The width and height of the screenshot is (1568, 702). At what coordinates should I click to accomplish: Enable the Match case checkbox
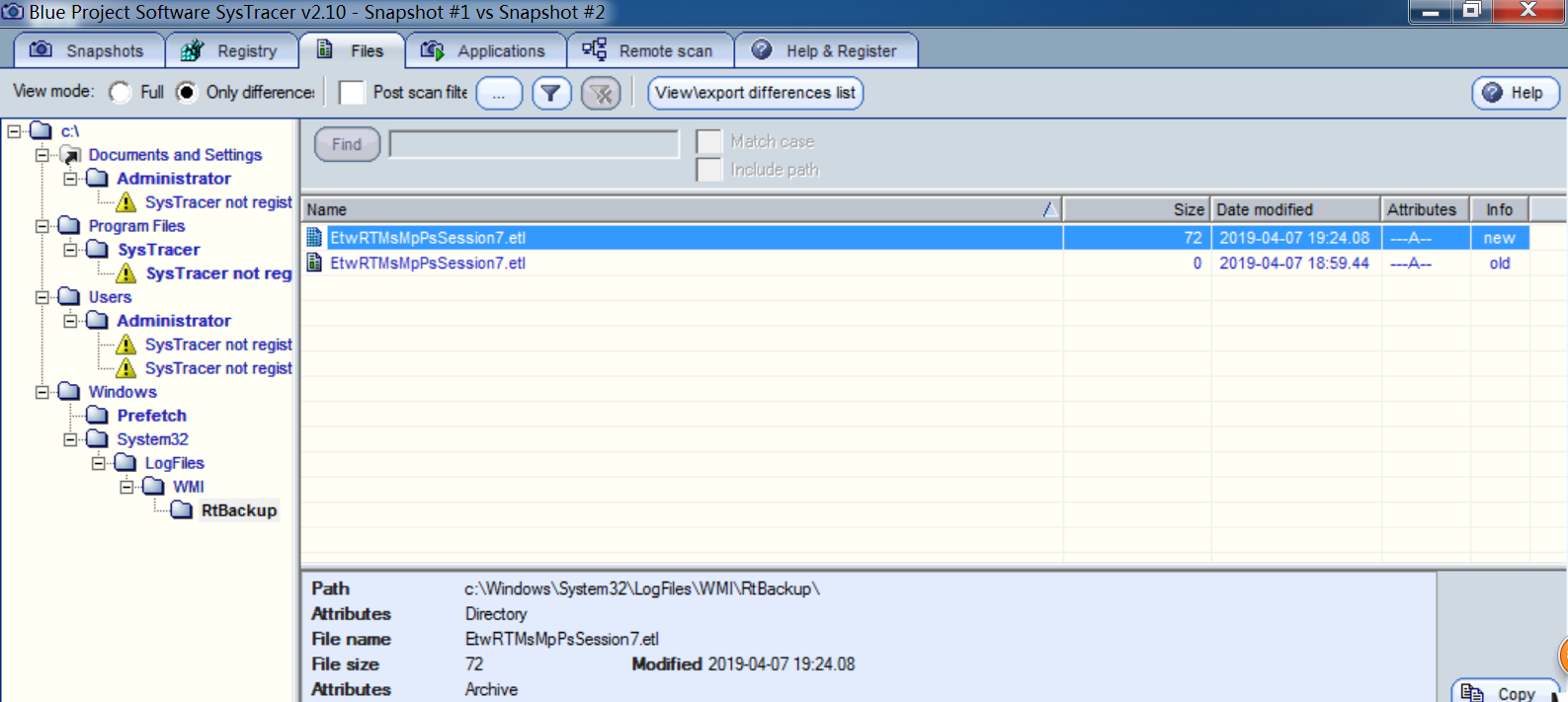(708, 141)
